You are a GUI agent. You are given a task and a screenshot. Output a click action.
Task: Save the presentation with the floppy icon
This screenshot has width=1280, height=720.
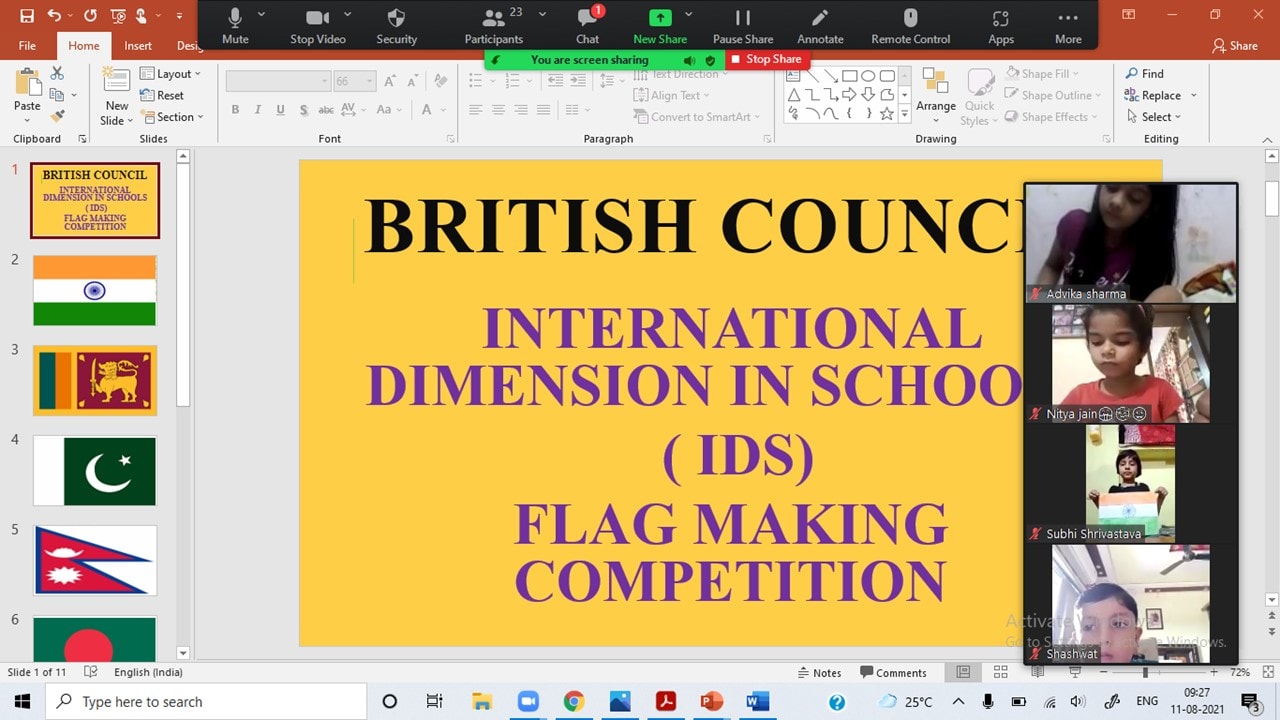pos(27,16)
